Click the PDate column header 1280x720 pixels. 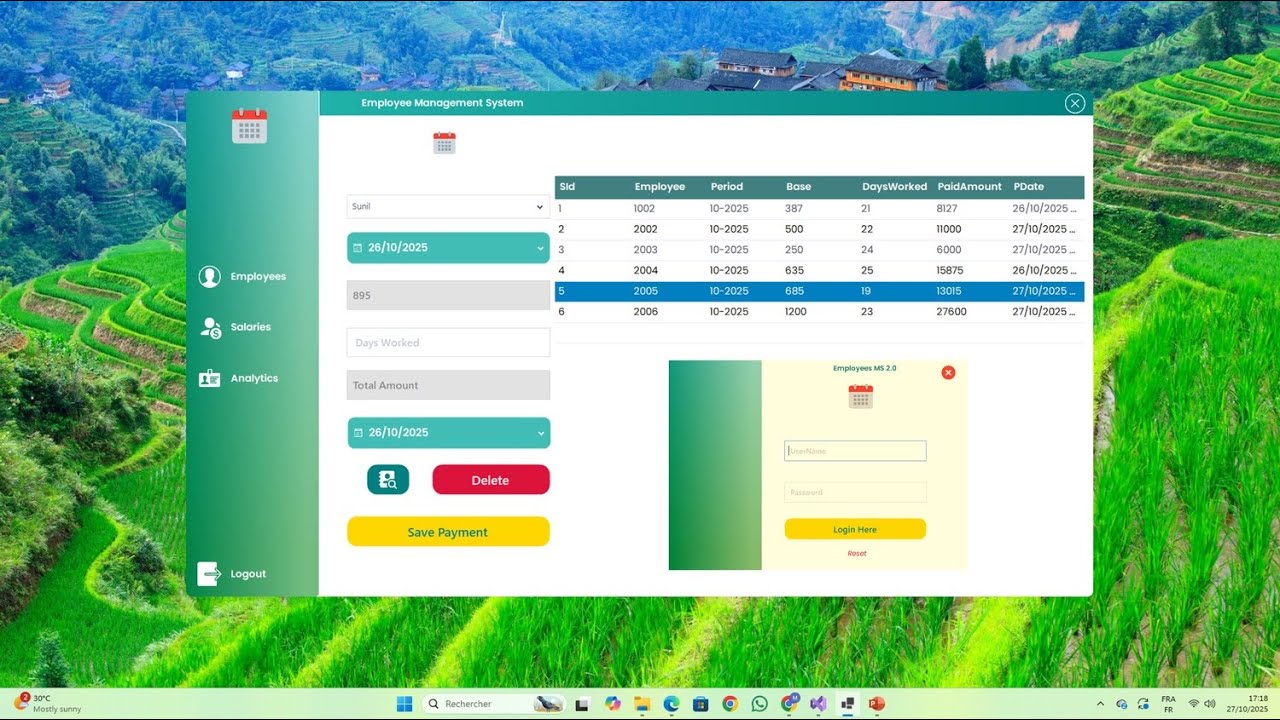tap(1028, 187)
